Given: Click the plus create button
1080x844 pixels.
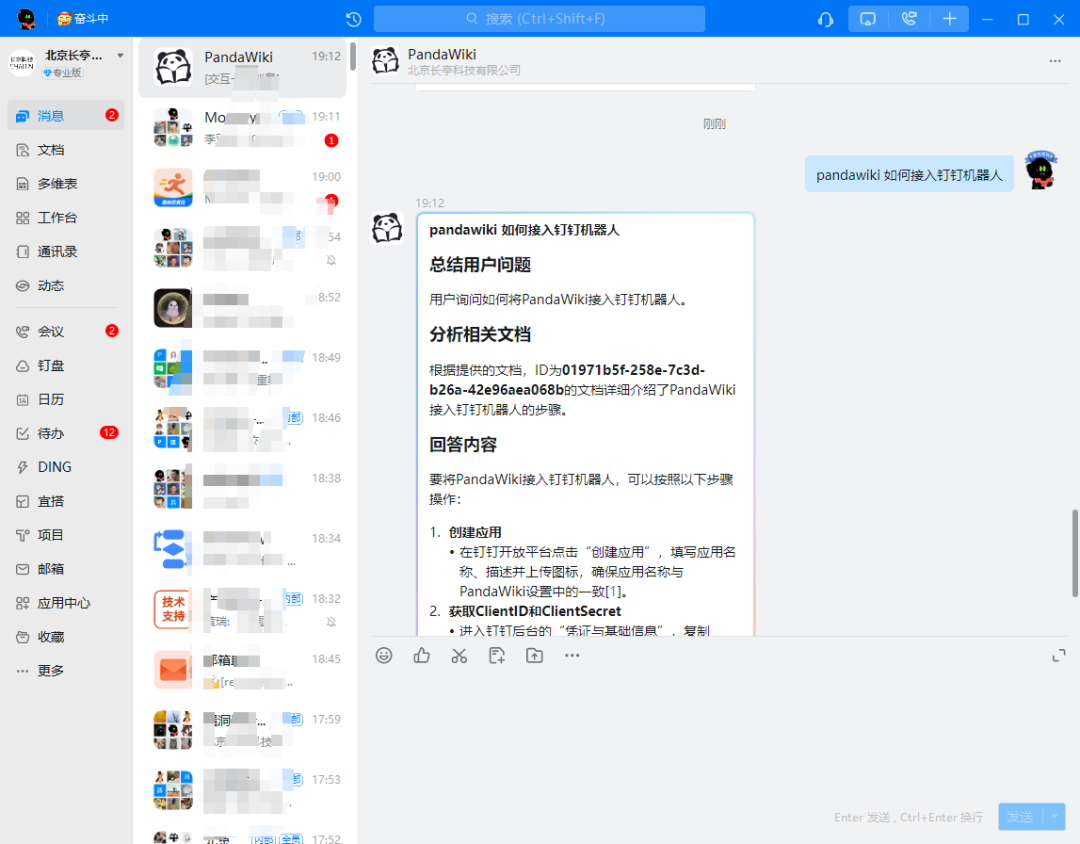Looking at the screenshot, I should (x=950, y=19).
